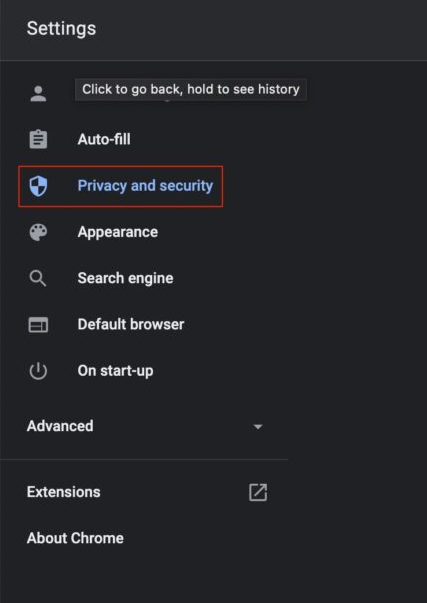Click the person profile icon
The width and height of the screenshot is (427, 603).
pyautogui.click(x=38, y=93)
